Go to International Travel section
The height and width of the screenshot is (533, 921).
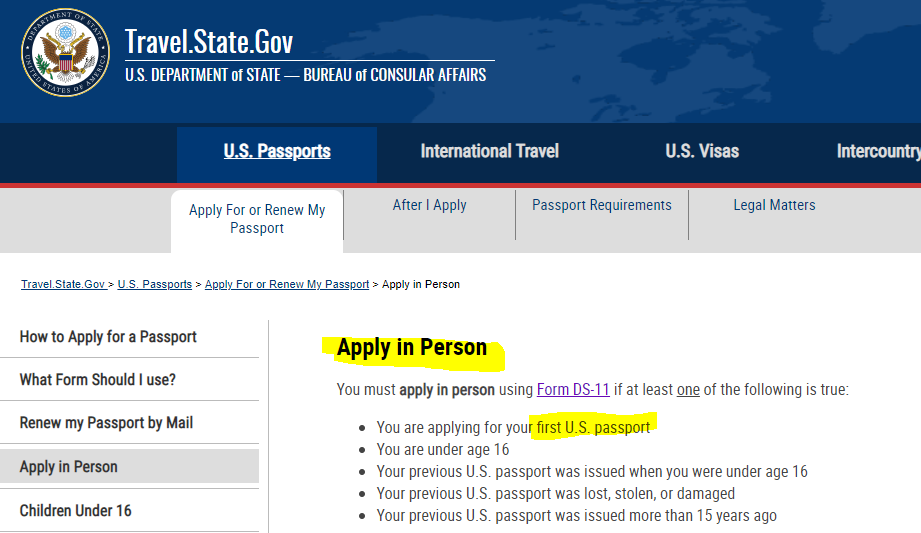tap(489, 152)
